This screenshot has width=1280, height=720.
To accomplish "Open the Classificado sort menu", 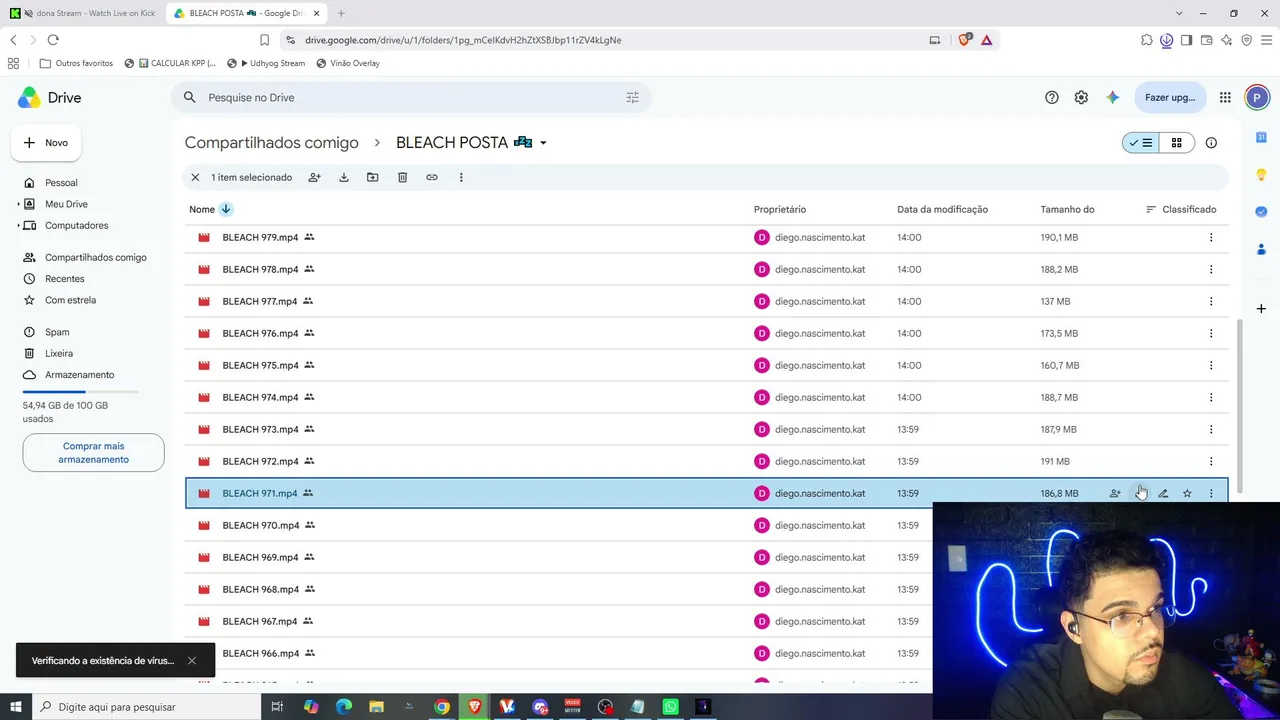I will 1181,209.
